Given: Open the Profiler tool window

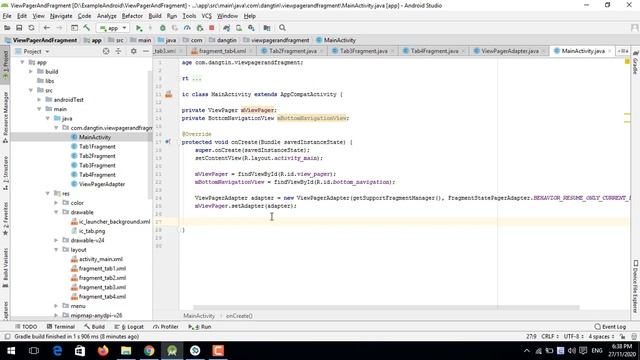Looking at the screenshot, I should (166, 327).
